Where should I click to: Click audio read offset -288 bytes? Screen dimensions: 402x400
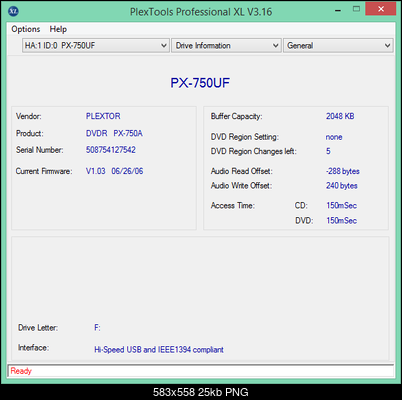point(343,171)
